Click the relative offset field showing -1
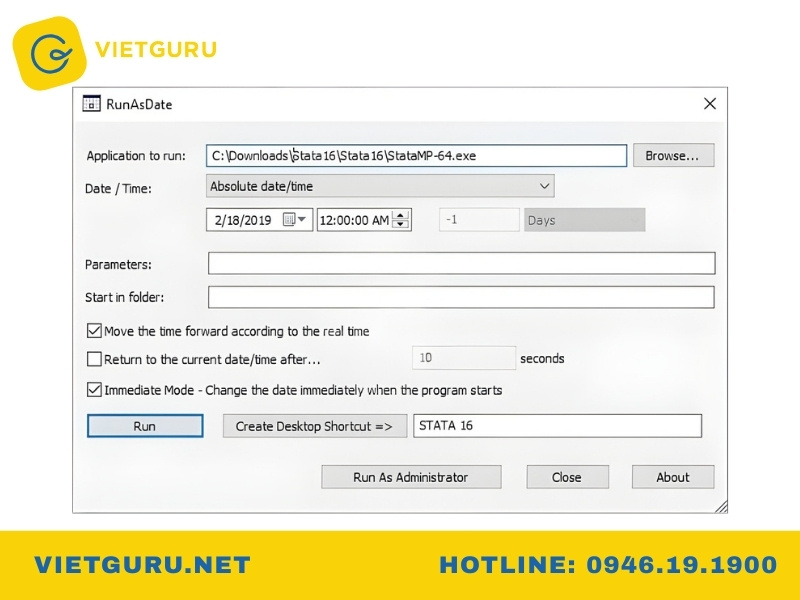Screen dimensions: 800x600 479,220
